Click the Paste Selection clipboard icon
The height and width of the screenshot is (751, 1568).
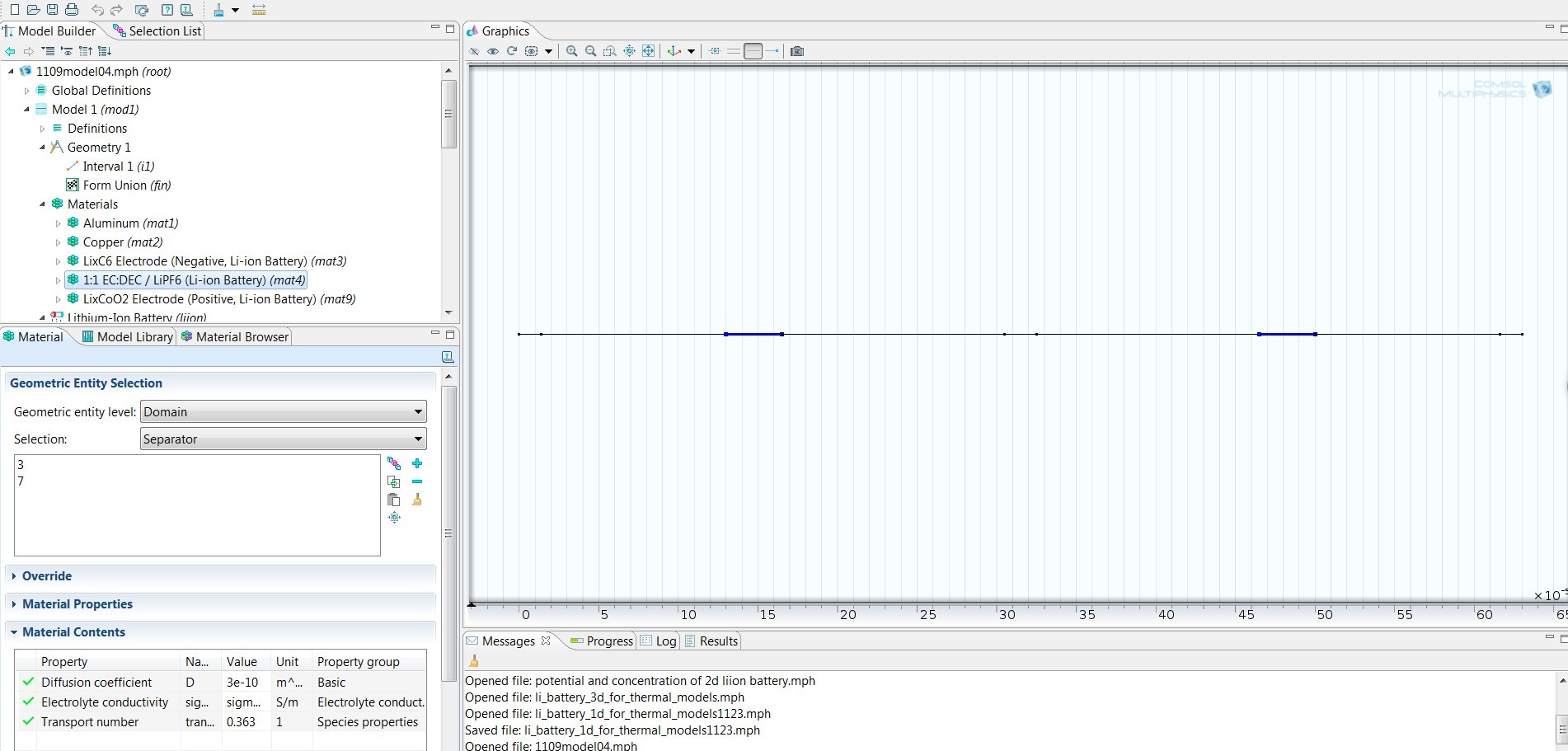click(x=394, y=500)
